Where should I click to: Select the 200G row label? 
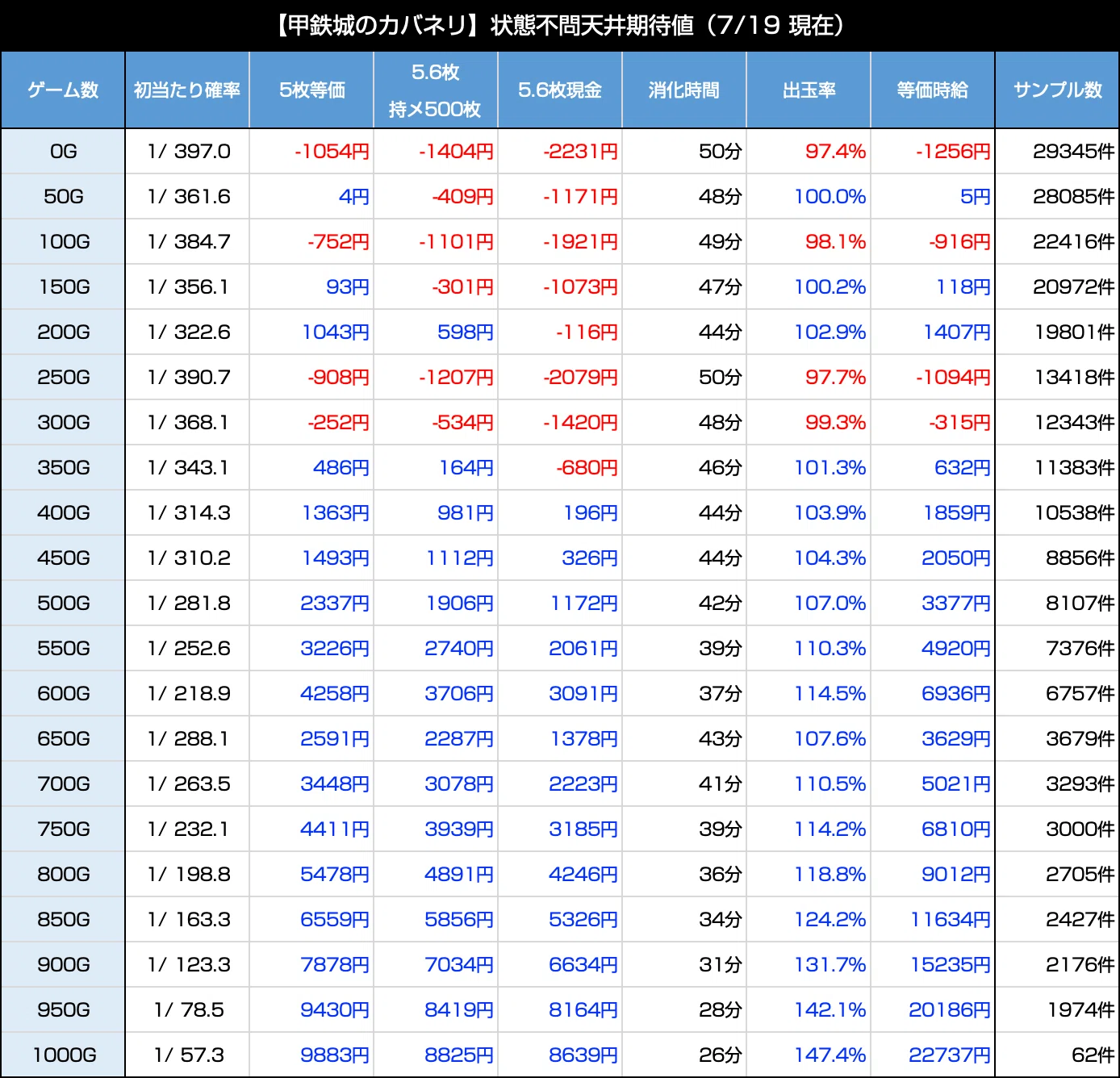(x=63, y=332)
